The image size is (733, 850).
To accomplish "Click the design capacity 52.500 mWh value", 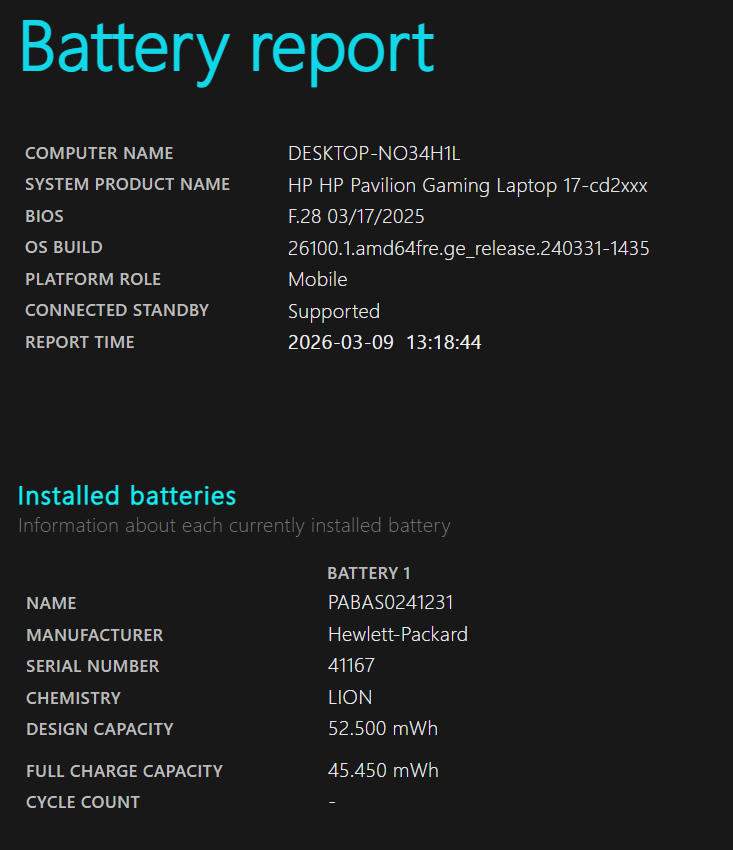I will point(383,728).
